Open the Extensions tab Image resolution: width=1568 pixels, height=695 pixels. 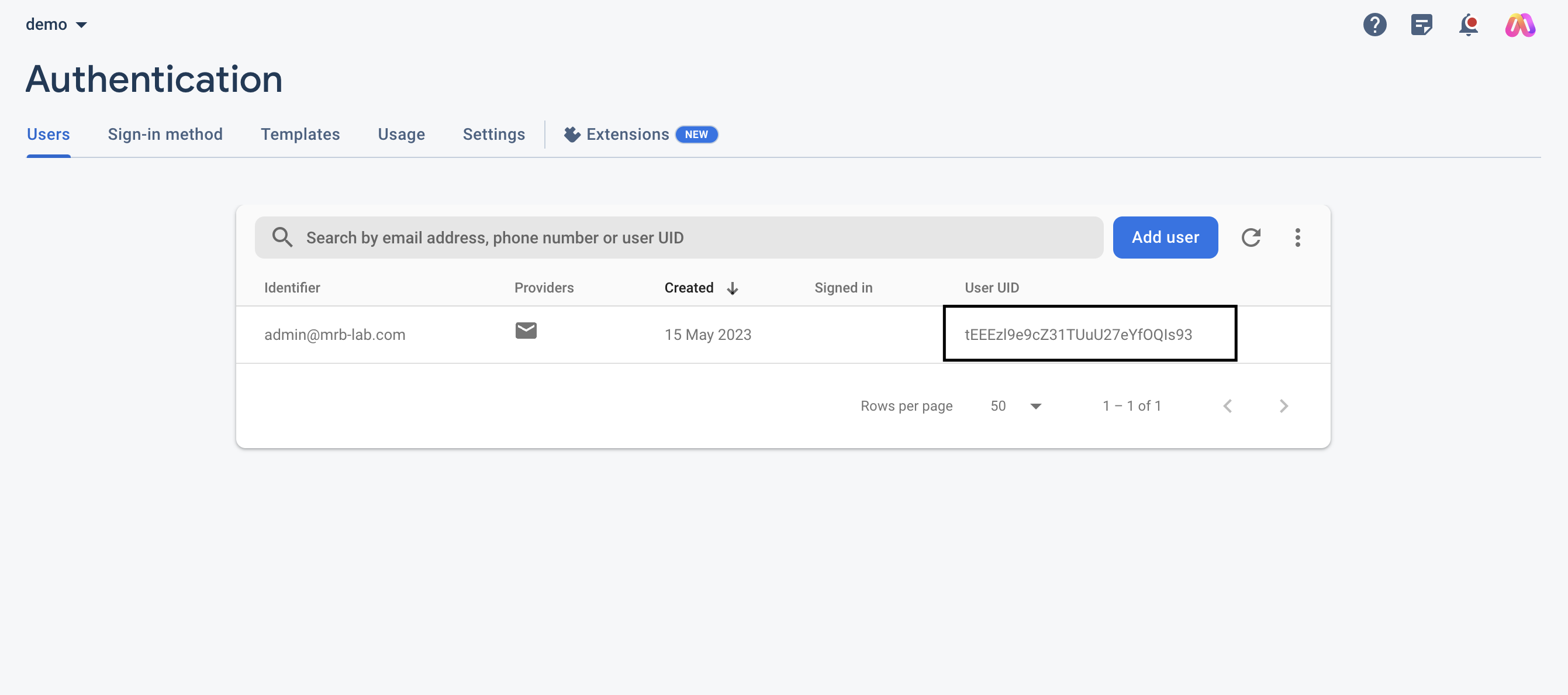pos(627,134)
